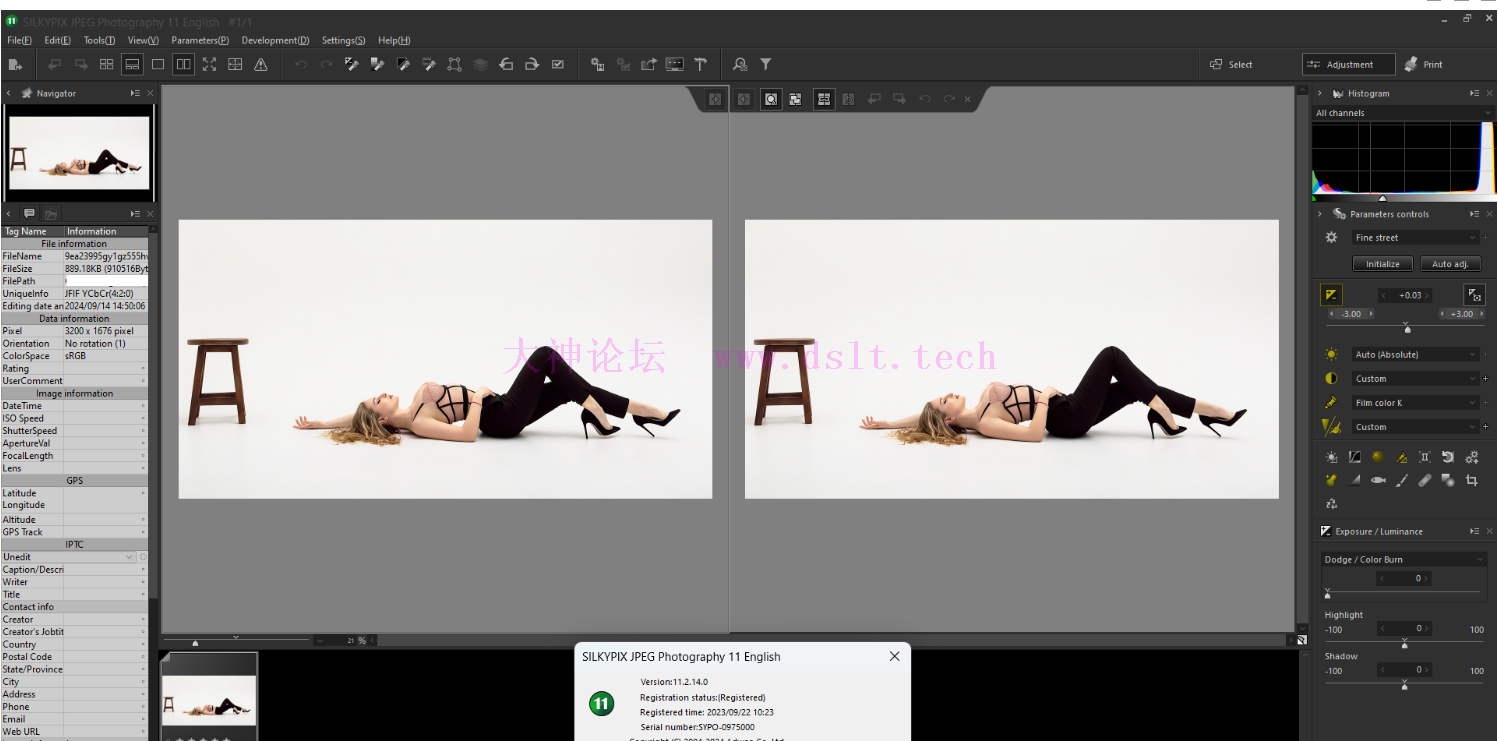The height and width of the screenshot is (741, 1498).
Task: Open the tone curve sub-control icon
Action: (x=1355, y=457)
